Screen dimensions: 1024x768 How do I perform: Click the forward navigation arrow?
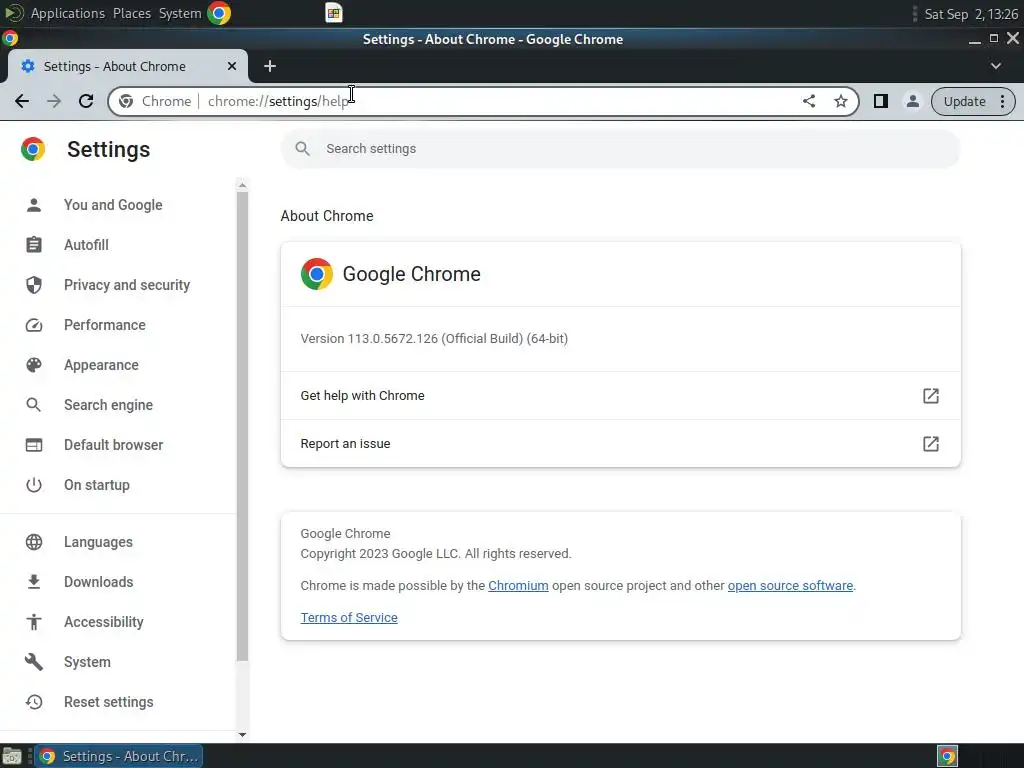[x=54, y=101]
